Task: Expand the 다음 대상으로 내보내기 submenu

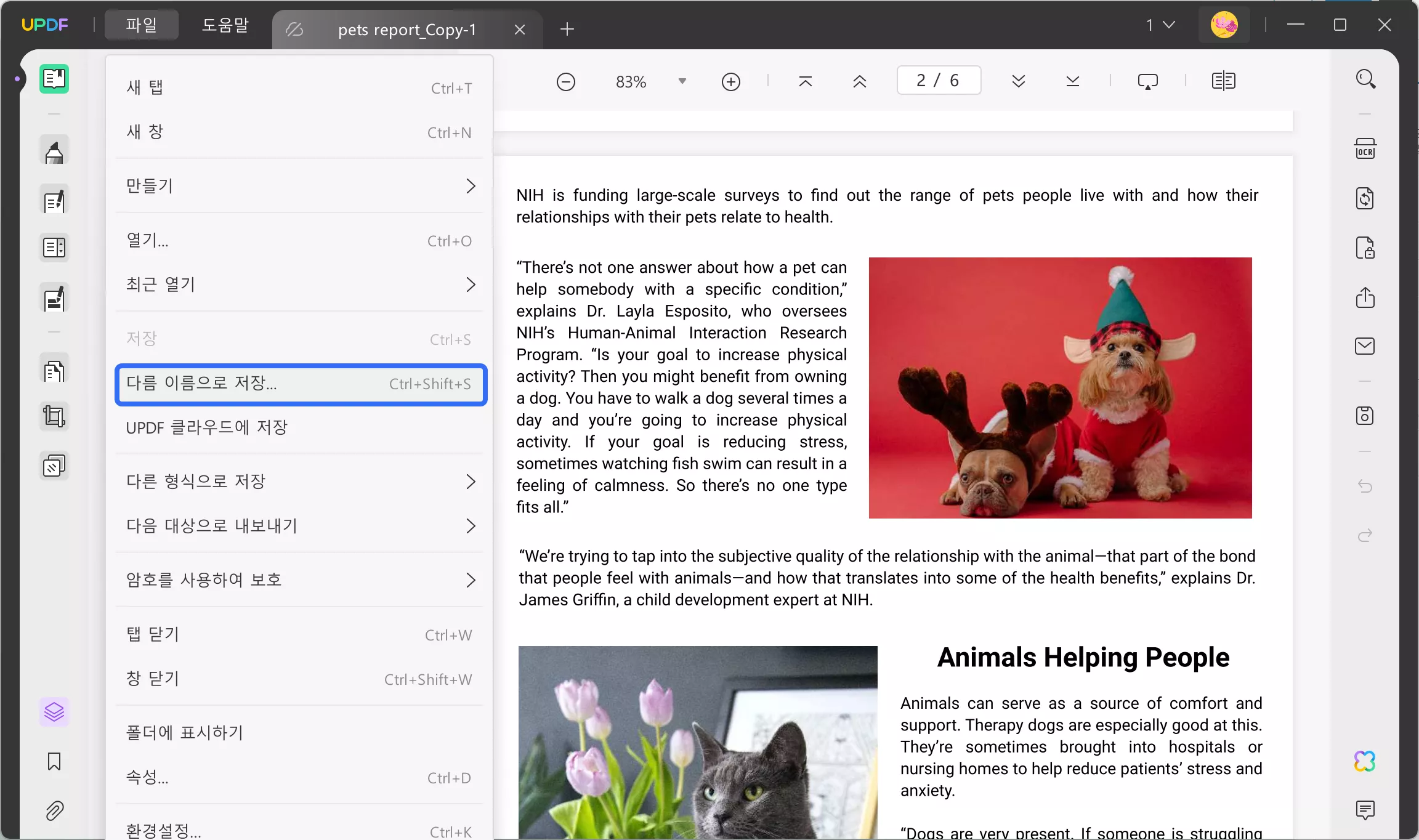Action: [x=299, y=526]
